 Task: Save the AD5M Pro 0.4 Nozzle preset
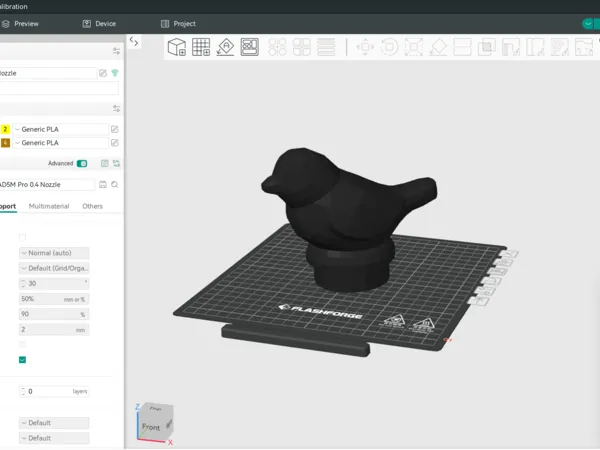click(103, 184)
